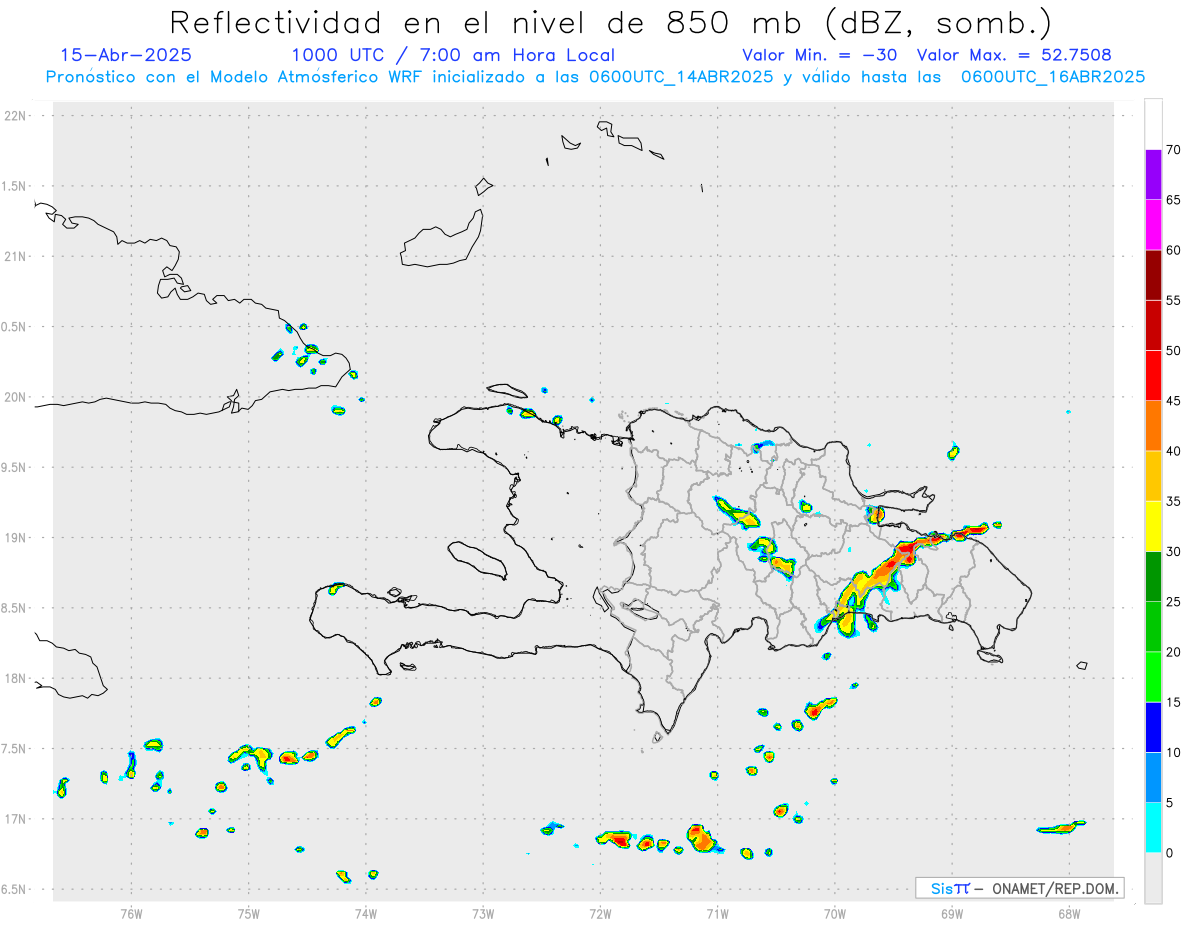Click the '71W' longitude label
The width and height of the screenshot is (1200, 927).
[717, 913]
